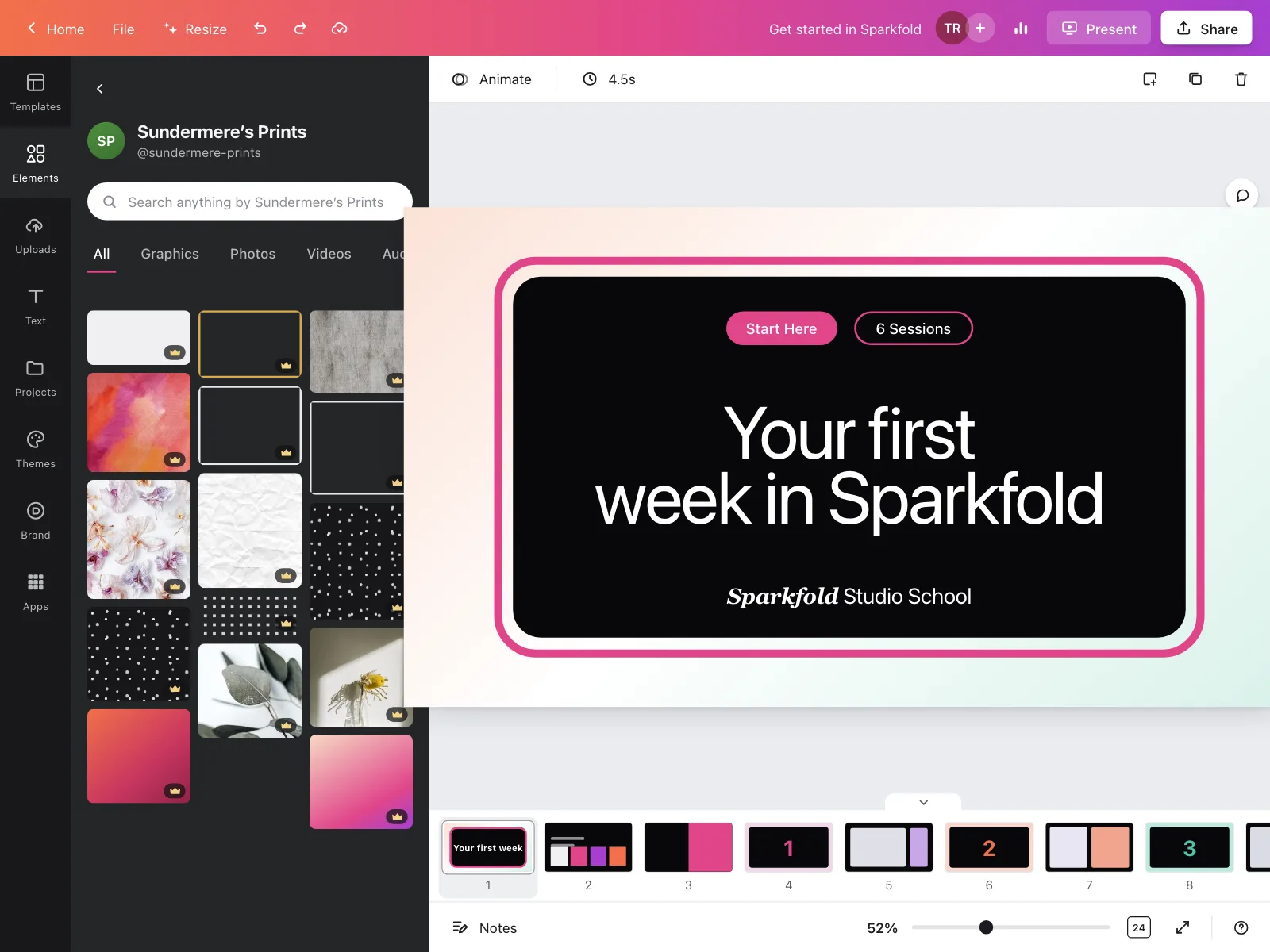1270x952 pixels.
Task: Select page 7 thumbnail
Action: 1089,848
